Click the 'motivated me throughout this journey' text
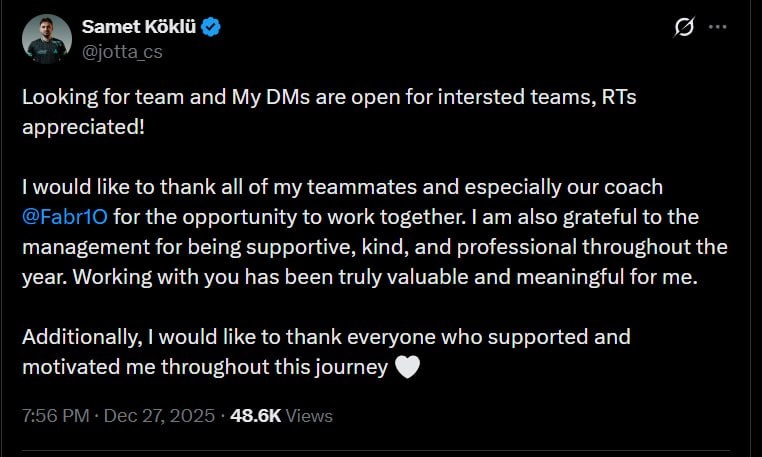762x457 pixels. tap(205, 367)
